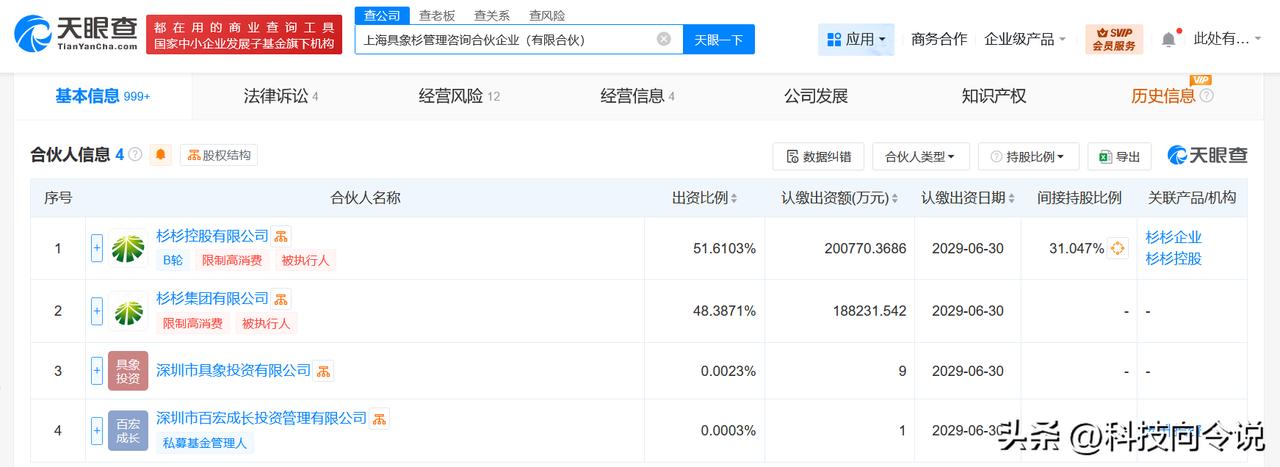1280x467 pixels.
Task: Sort by the 出资比例 column arrows
Action: click(x=735, y=198)
